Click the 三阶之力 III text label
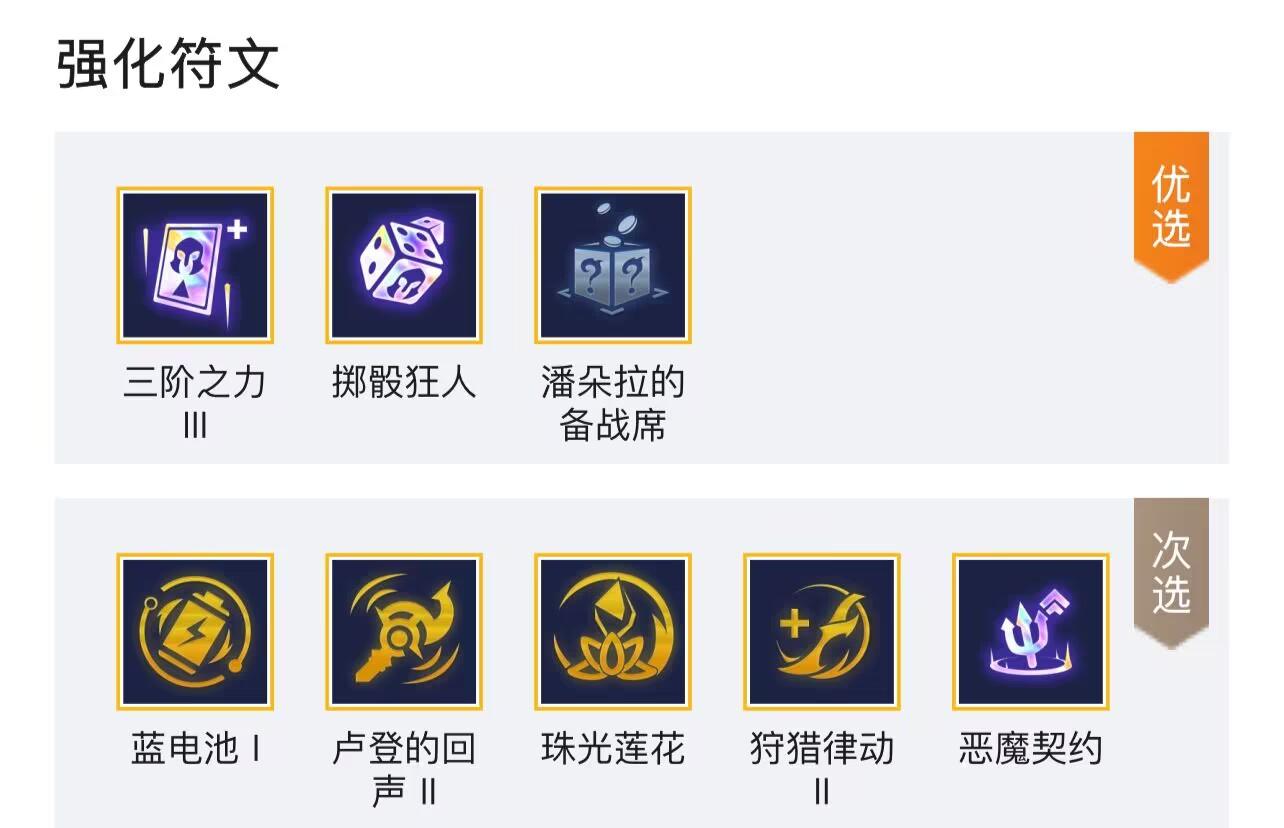 click(195, 404)
